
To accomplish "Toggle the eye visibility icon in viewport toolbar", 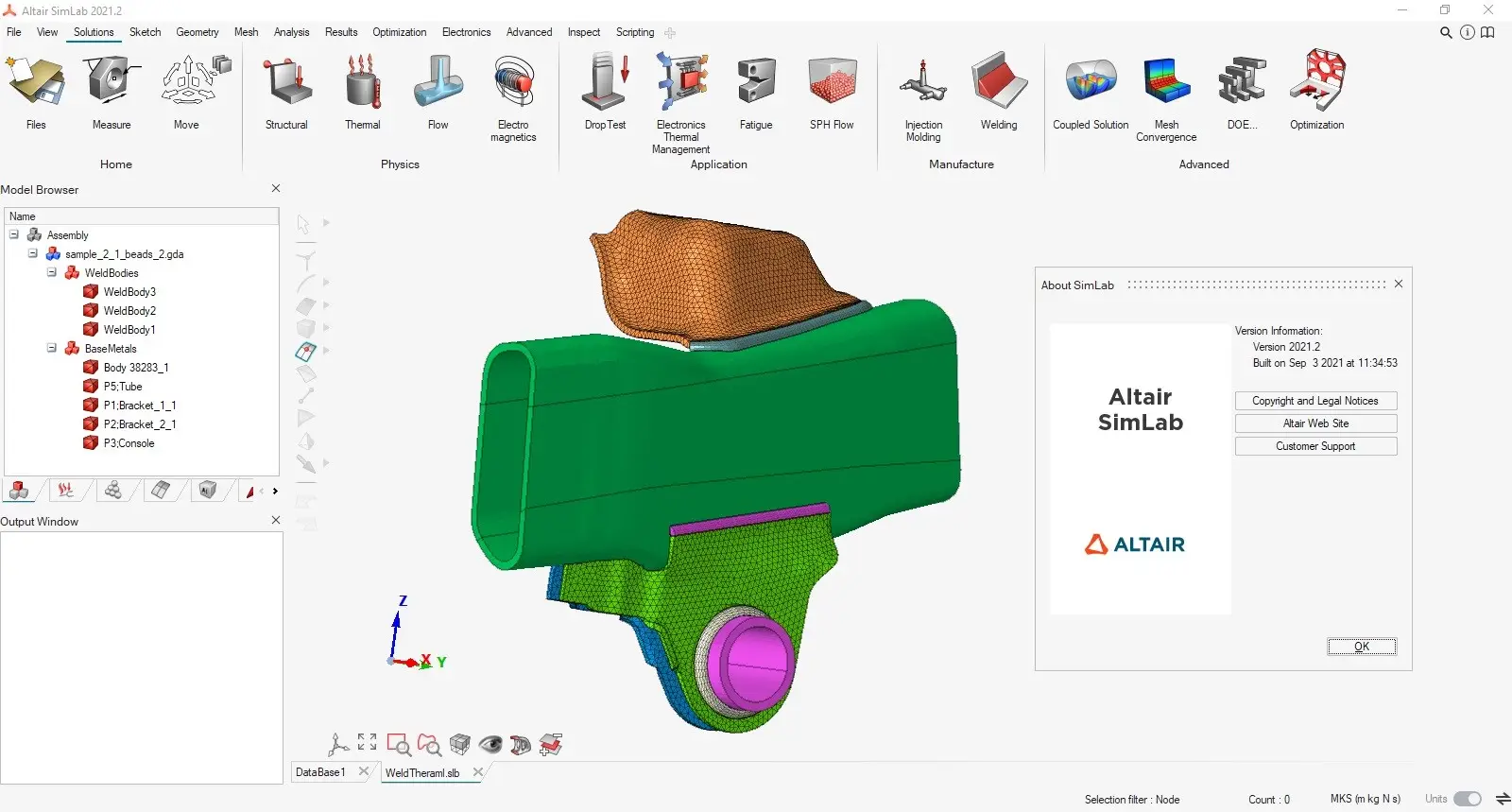I will [x=490, y=744].
